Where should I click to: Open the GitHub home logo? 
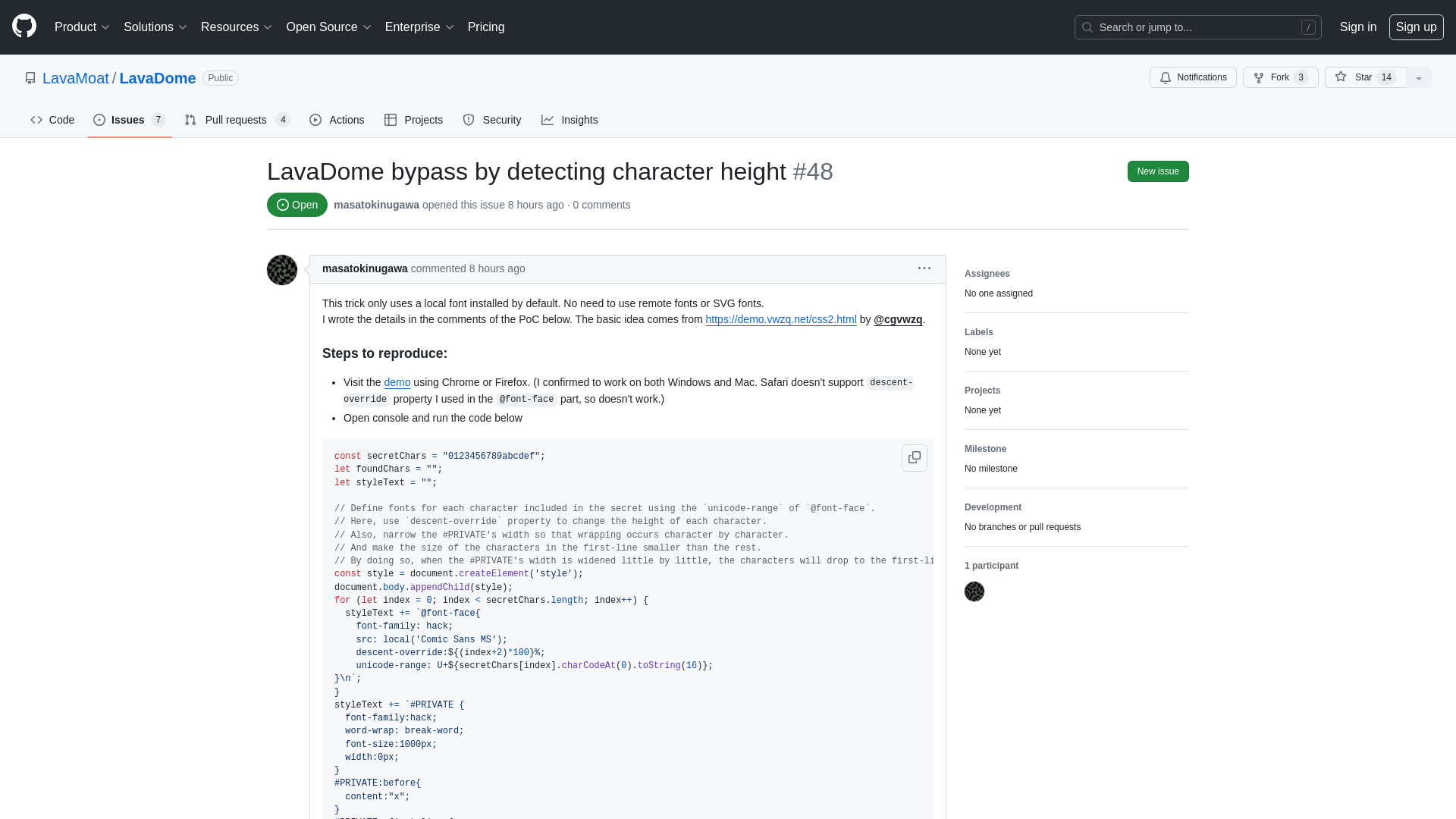[x=24, y=27]
